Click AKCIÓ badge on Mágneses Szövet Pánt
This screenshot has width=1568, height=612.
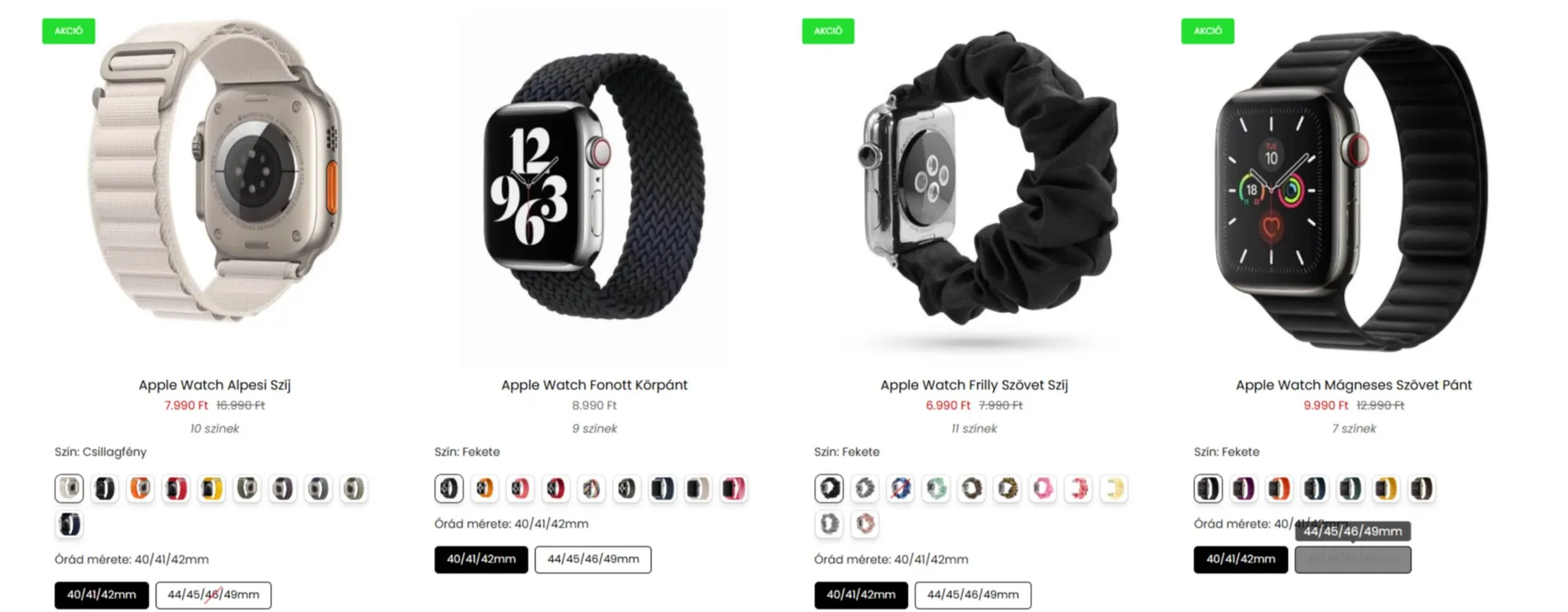[x=1207, y=31]
